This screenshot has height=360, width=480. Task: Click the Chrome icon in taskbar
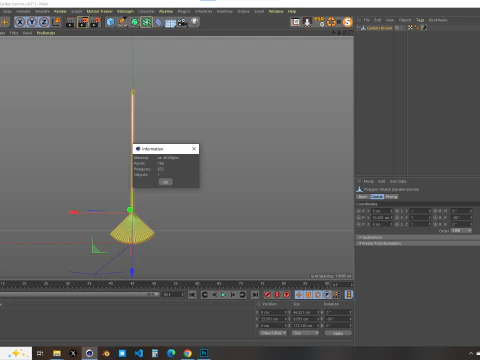(x=188, y=353)
